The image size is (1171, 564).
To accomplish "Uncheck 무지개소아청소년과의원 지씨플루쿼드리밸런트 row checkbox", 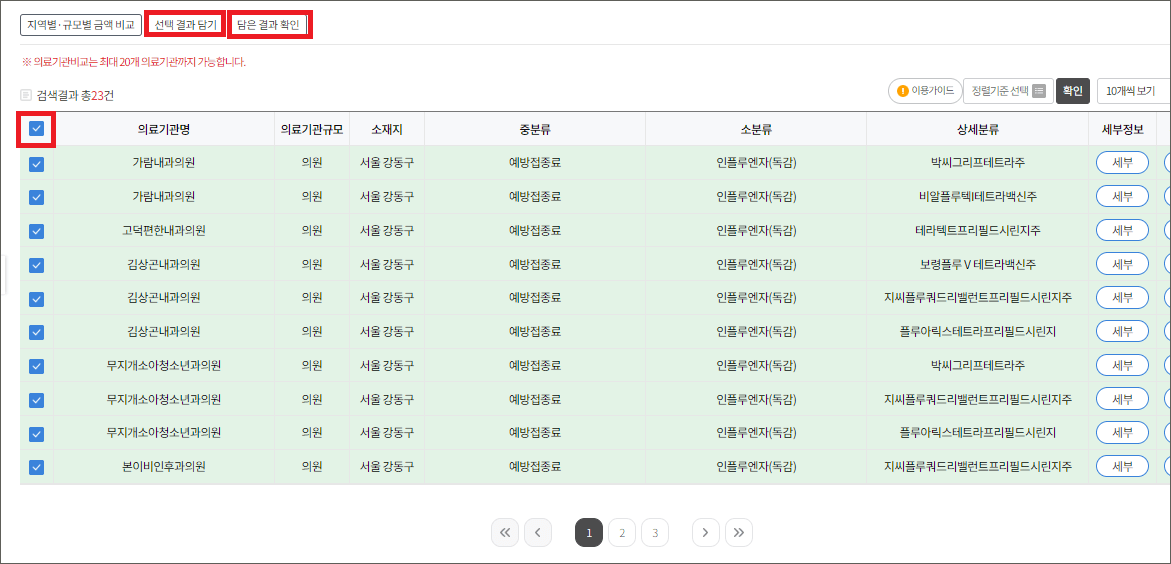I will 37,400.
